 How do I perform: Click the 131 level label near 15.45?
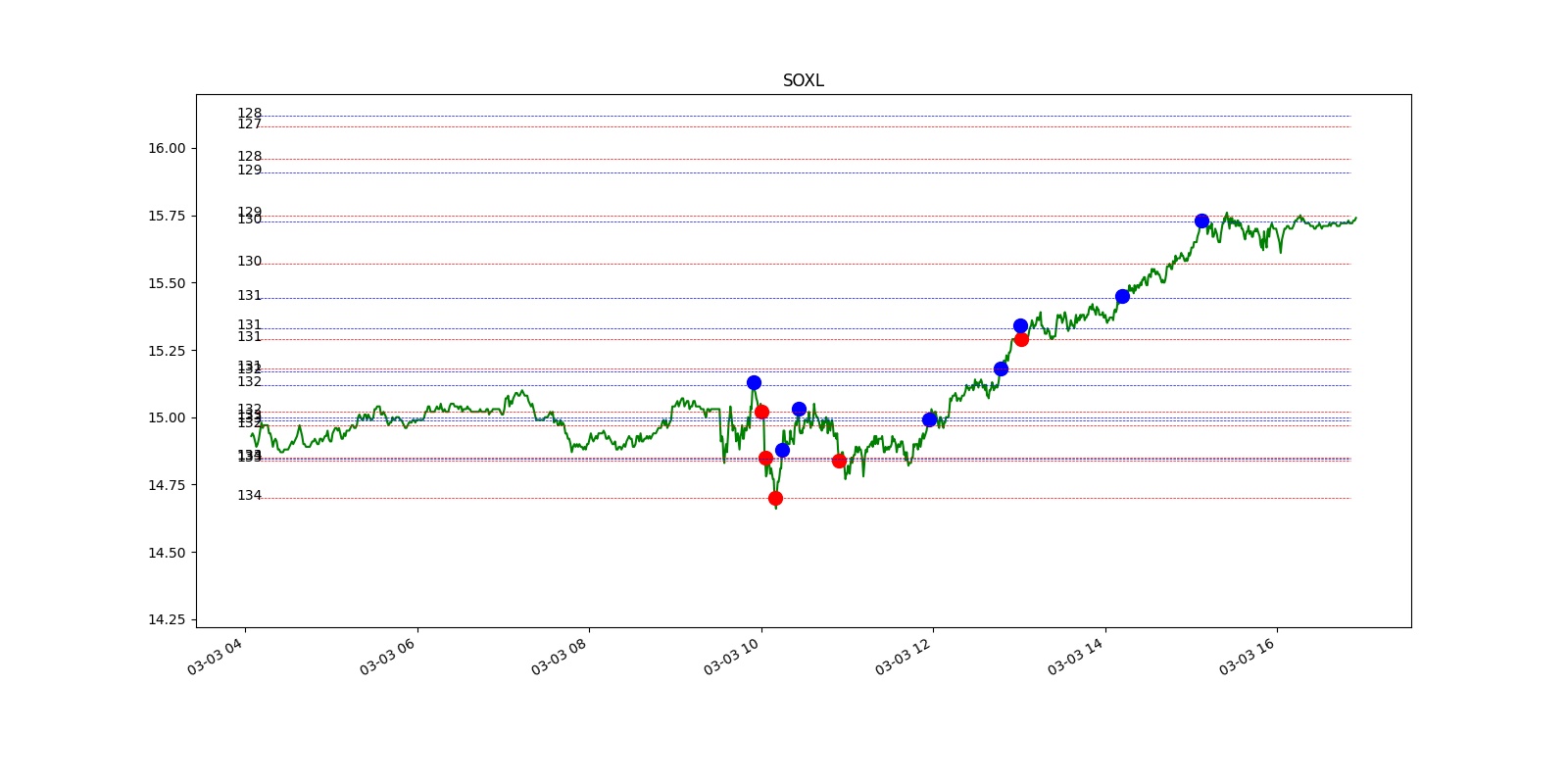[x=249, y=296]
